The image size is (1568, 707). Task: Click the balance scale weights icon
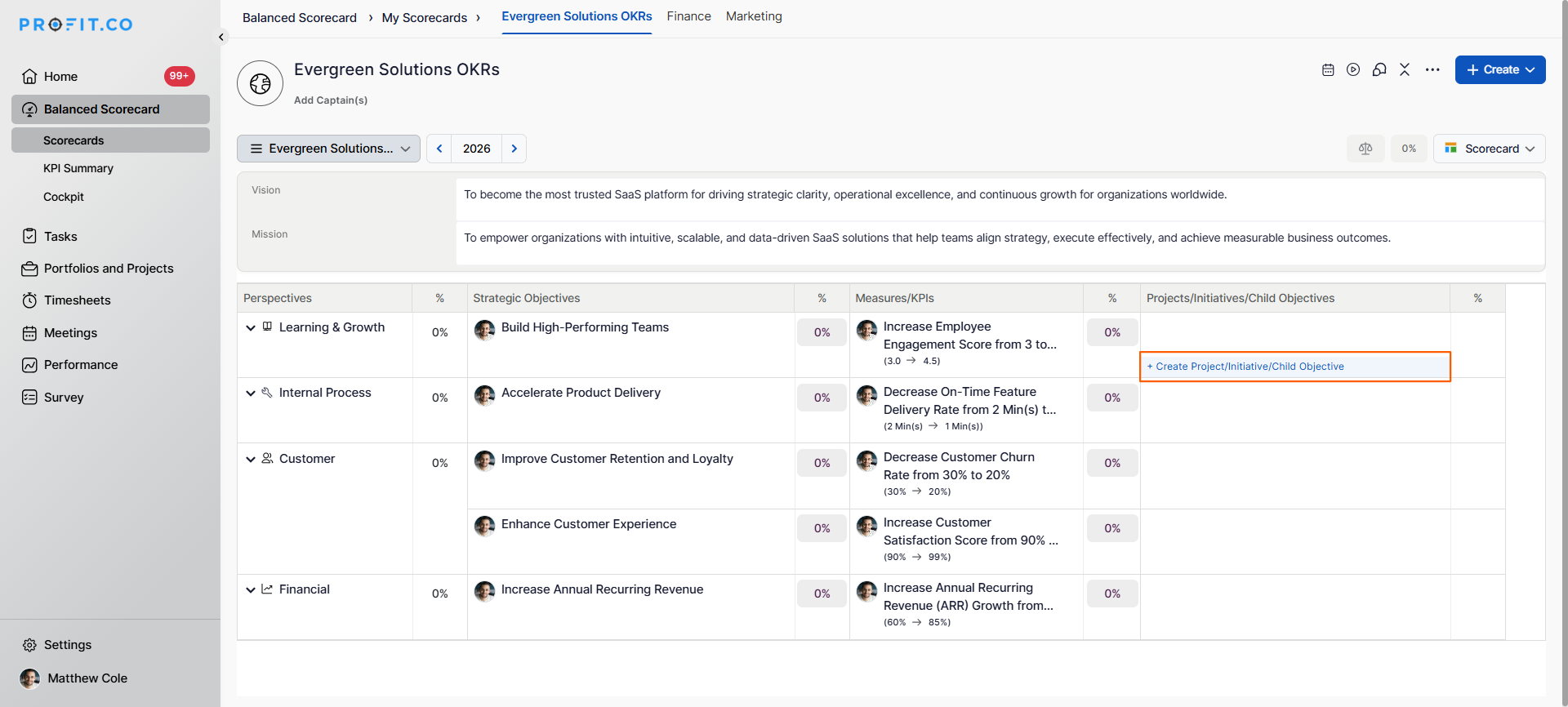point(1365,149)
